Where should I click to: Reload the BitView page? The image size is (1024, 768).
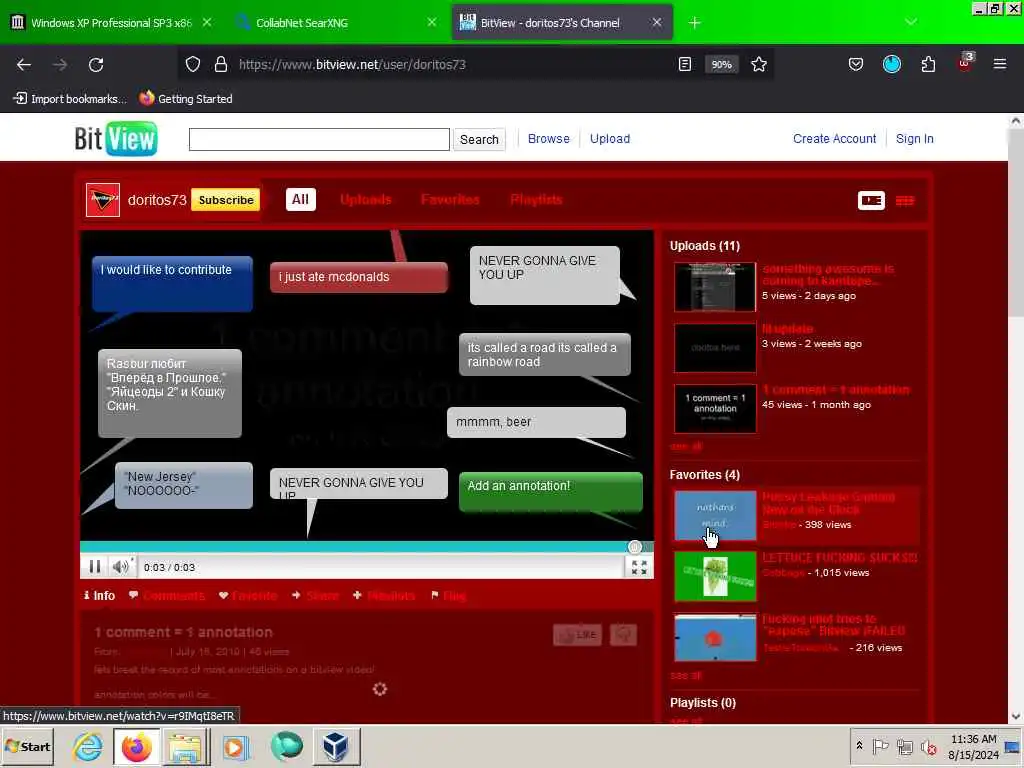click(x=96, y=65)
